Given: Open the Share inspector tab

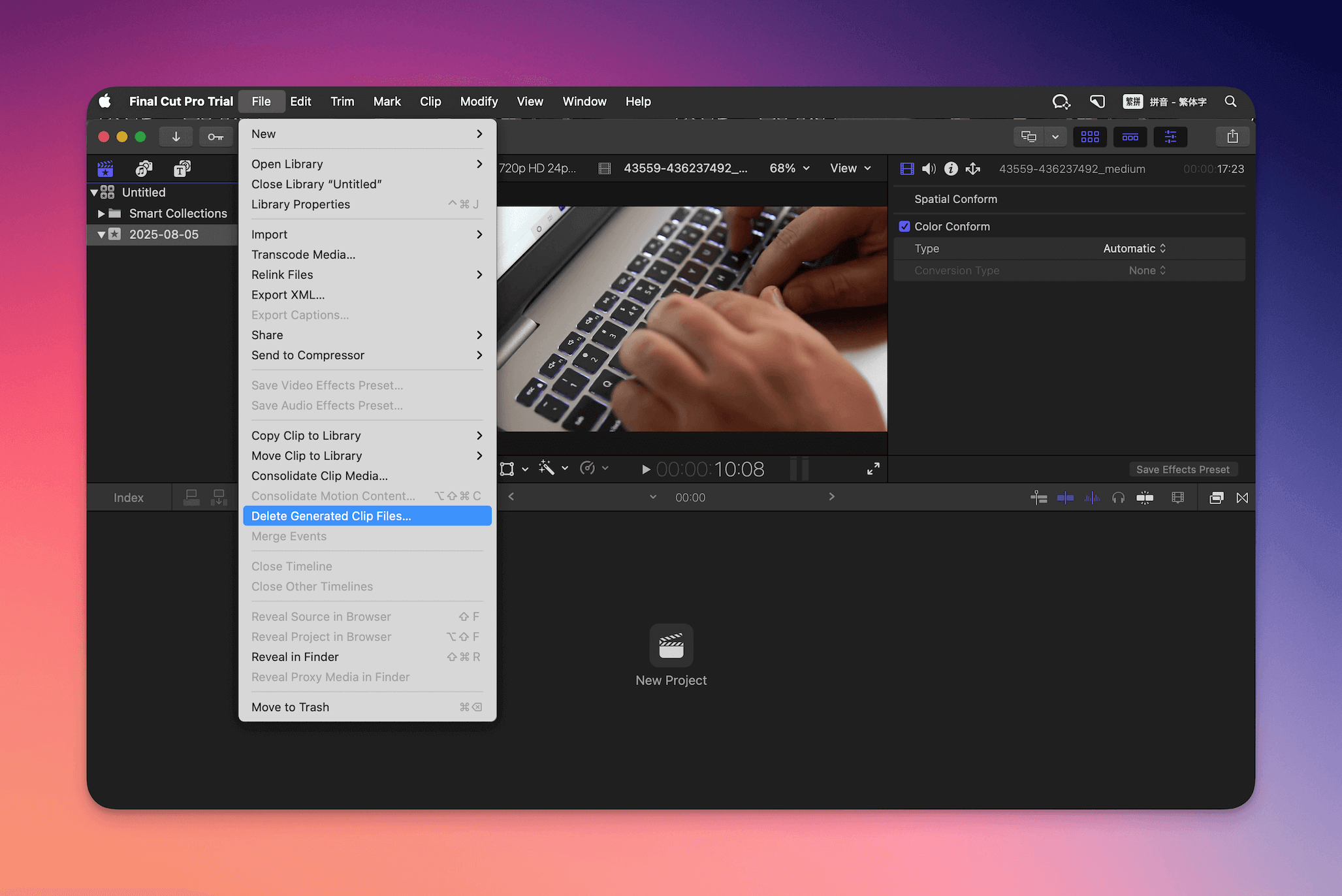Looking at the screenshot, I should 973,168.
